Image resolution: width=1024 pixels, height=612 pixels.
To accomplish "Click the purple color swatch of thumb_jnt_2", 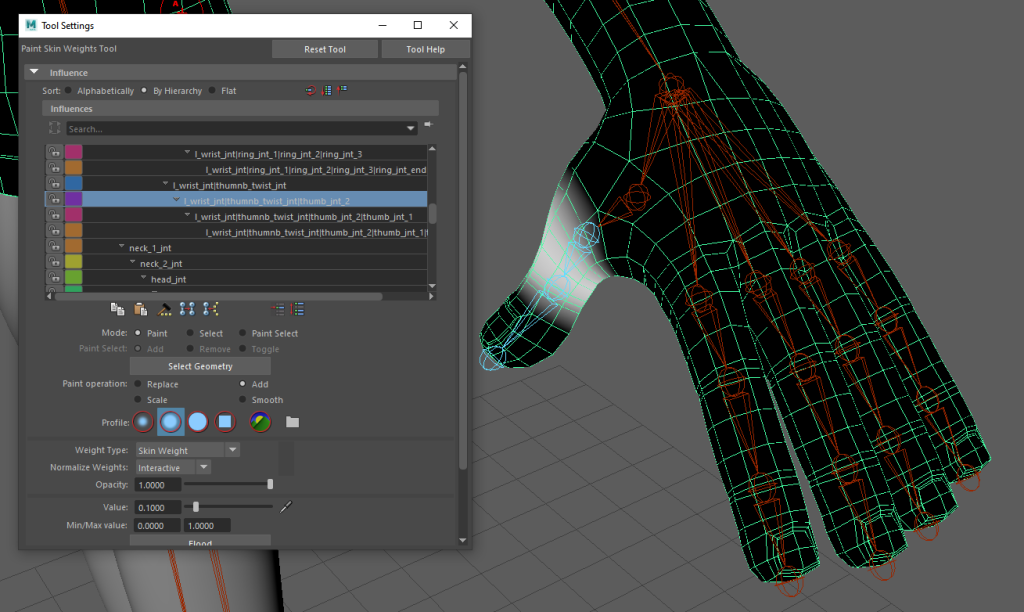I will (73, 199).
